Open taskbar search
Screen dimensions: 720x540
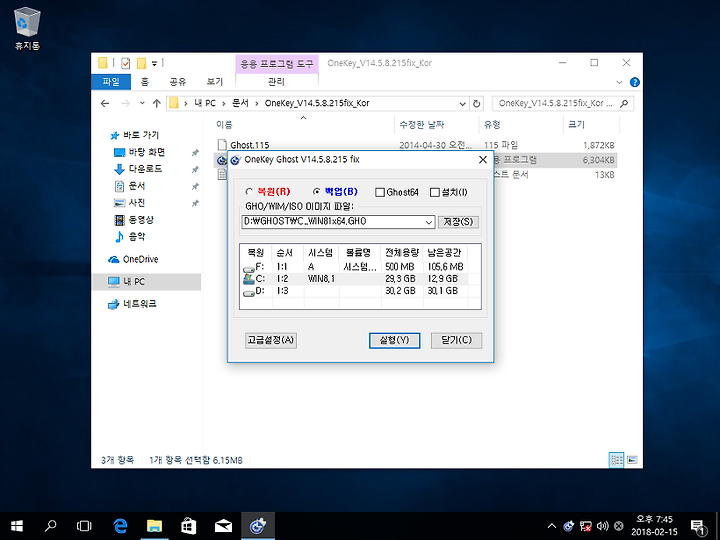51,526
